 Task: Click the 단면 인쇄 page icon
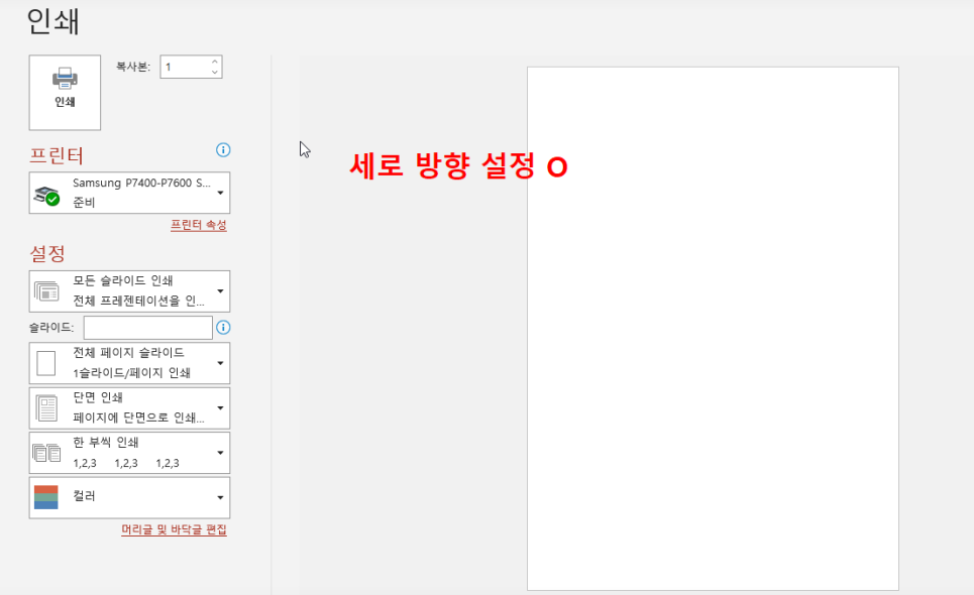coord(47,408)
